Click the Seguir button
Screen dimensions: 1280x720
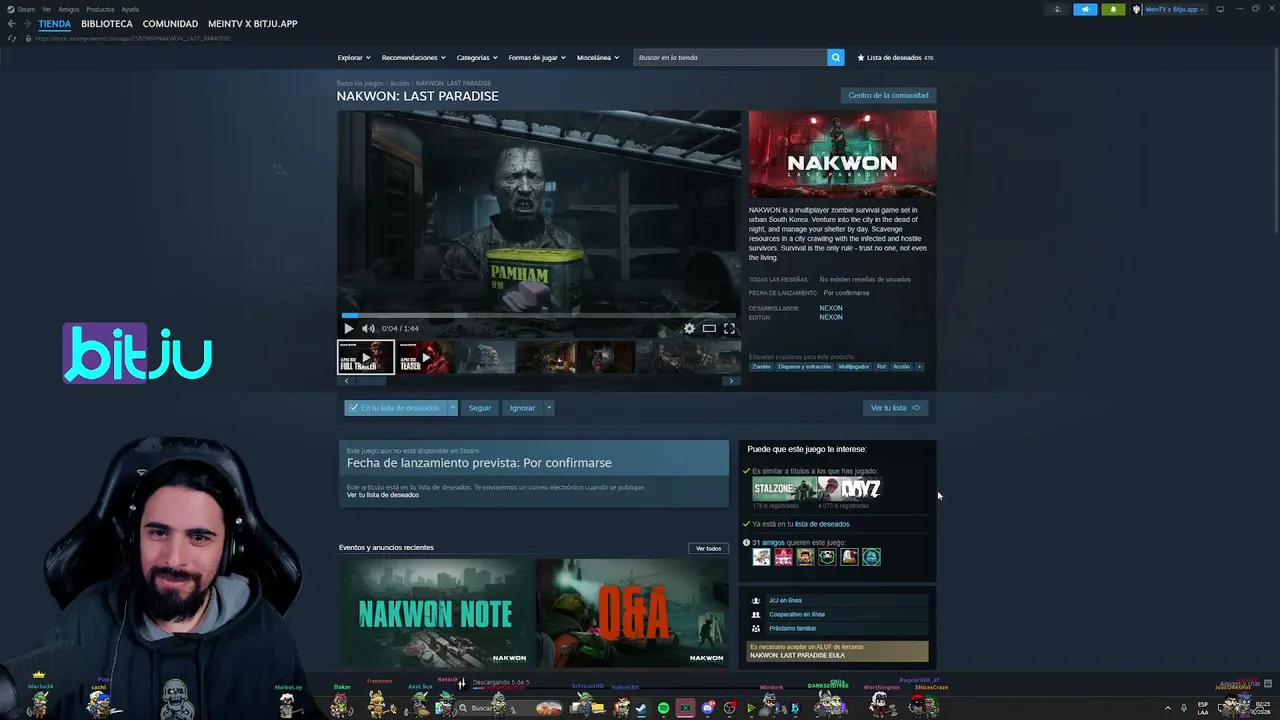coord(480,408)
